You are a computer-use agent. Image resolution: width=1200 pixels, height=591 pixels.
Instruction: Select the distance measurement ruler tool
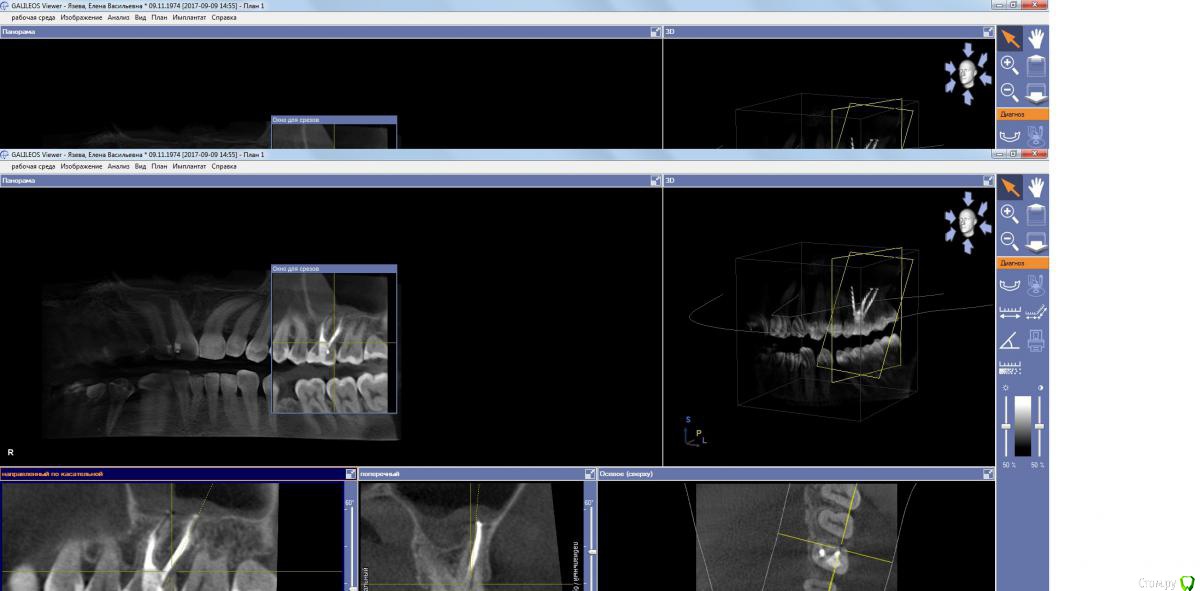coord(1010,313)
